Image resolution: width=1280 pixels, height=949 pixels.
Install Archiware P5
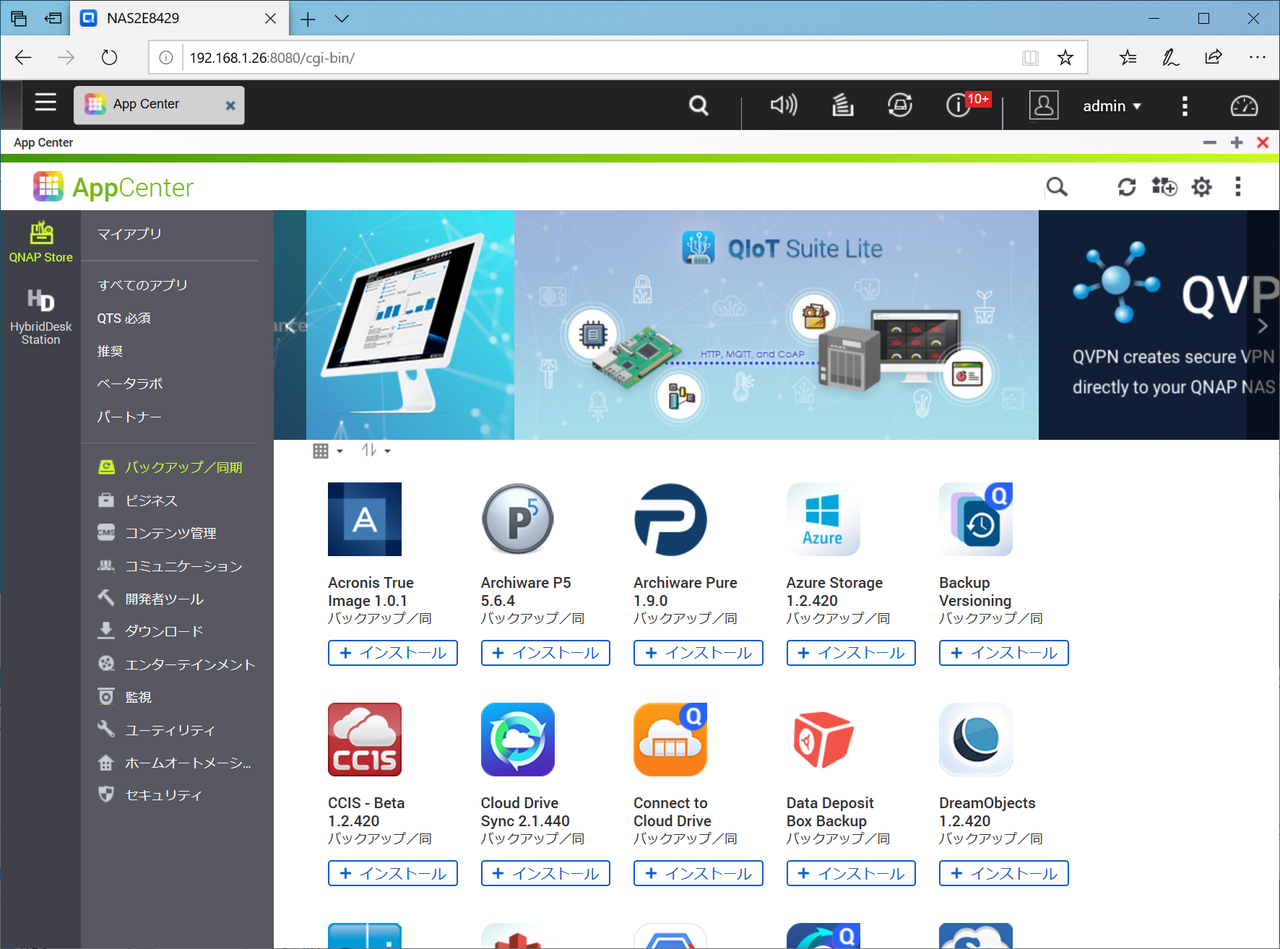546,653
